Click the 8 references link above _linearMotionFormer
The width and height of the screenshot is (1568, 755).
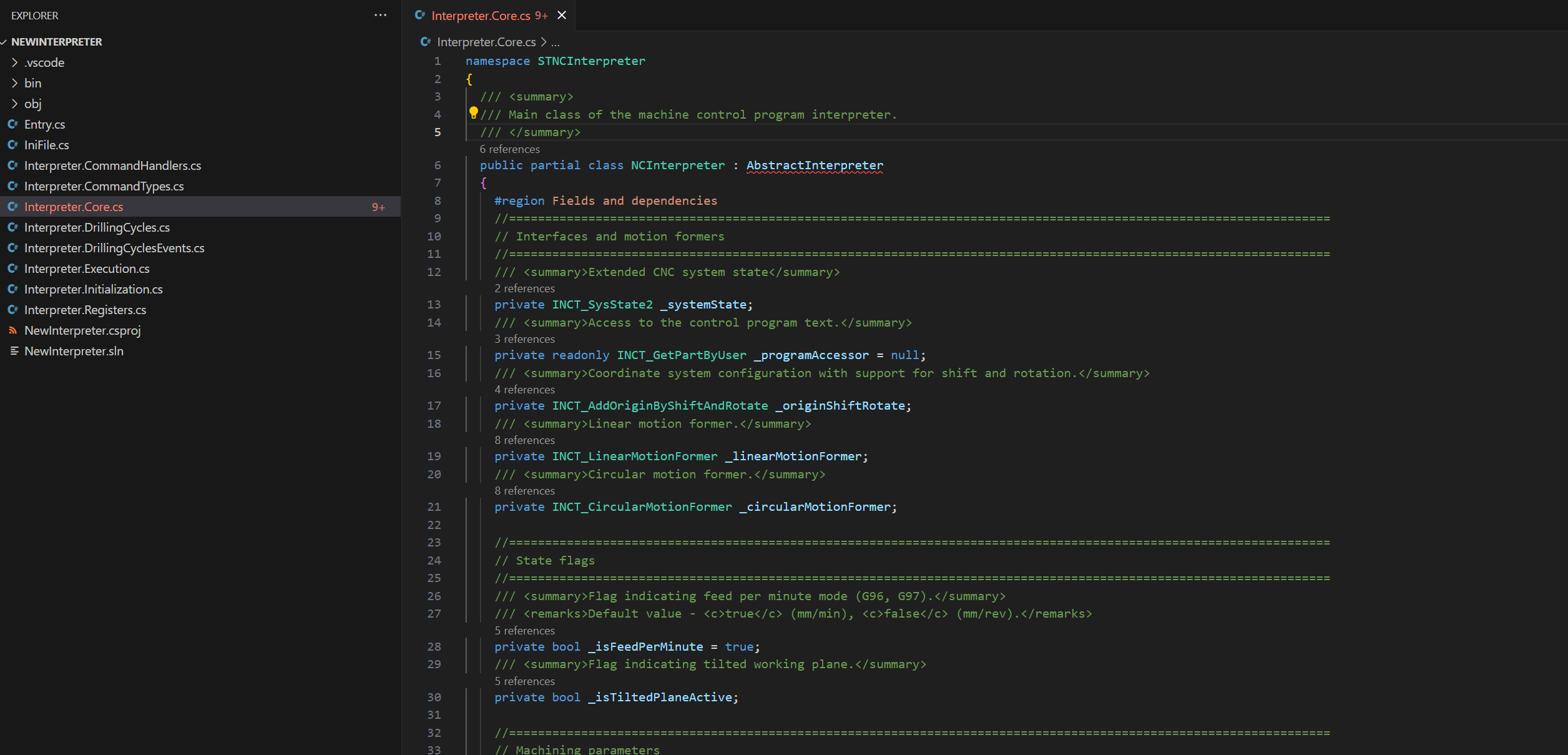(x=524, y=440)
